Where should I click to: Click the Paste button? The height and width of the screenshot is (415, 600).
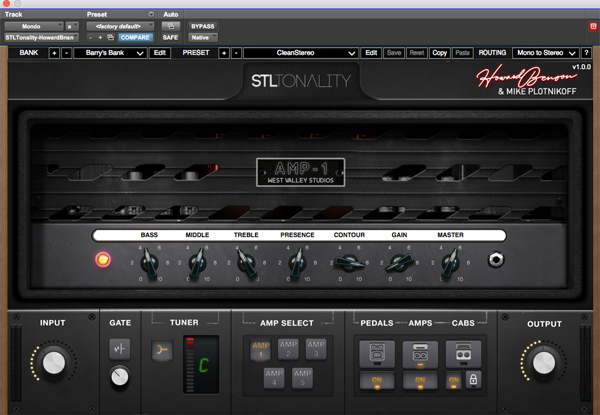click(463, 53)
